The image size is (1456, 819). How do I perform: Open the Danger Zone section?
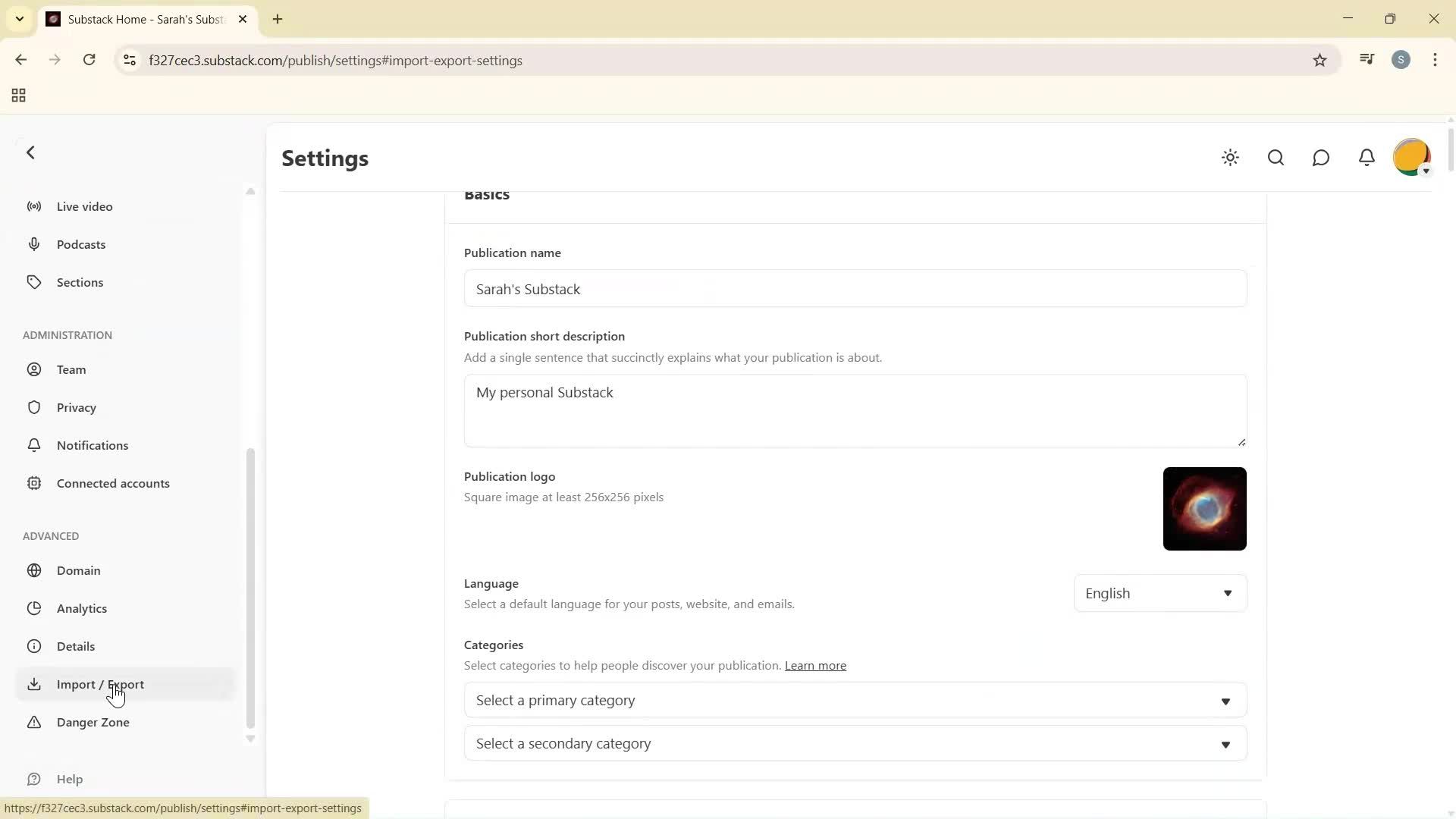tap(93, 722)
